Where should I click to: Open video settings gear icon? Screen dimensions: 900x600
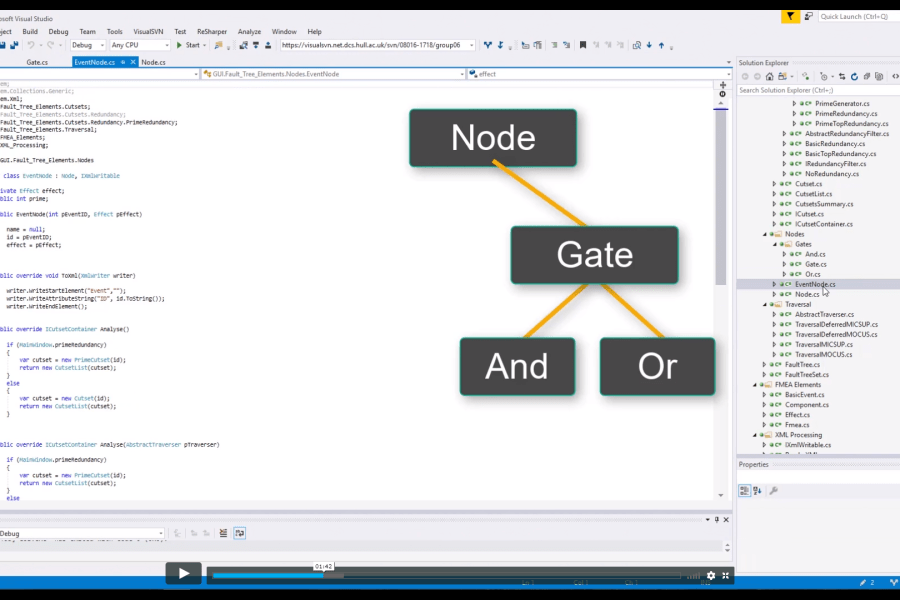pyautogui.click(x=711, y=575)
